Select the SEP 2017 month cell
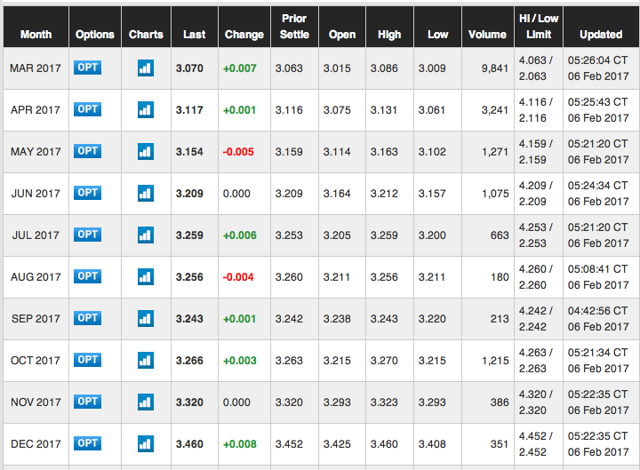This screenshot has width=640, height=470. click(x=36, y=319)
